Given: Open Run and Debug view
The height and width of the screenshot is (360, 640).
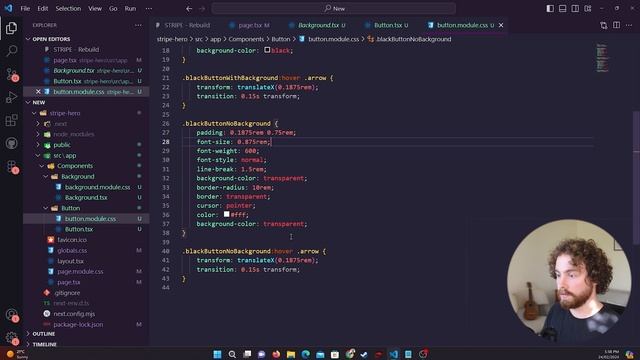Looking at the screenshot, I should (11, 97).
